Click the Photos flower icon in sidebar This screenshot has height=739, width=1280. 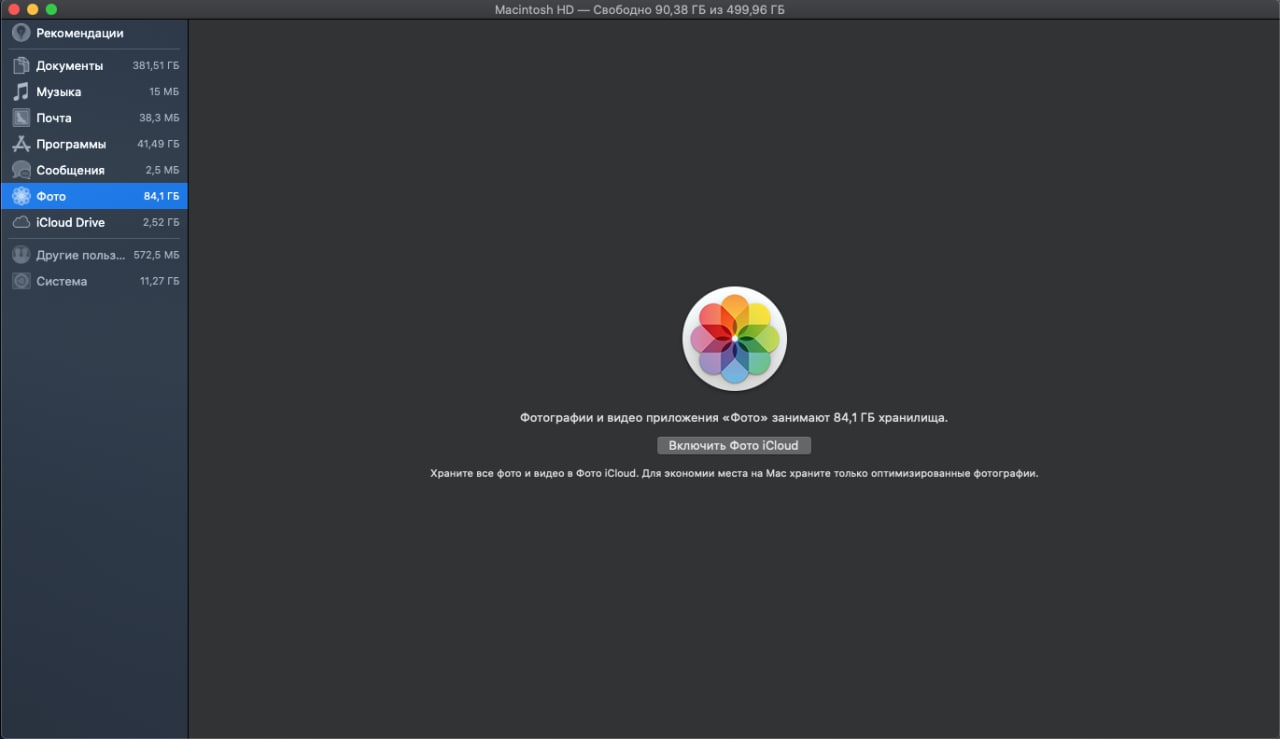[21, 196]
